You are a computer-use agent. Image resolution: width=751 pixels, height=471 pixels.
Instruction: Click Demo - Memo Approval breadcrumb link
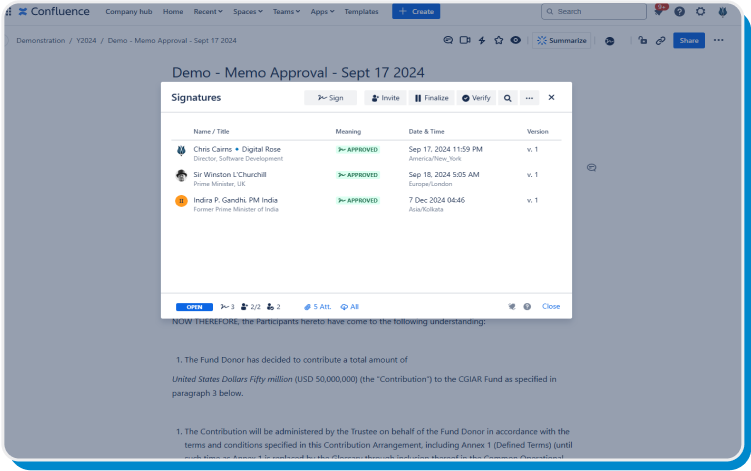(x=172, y=40)
